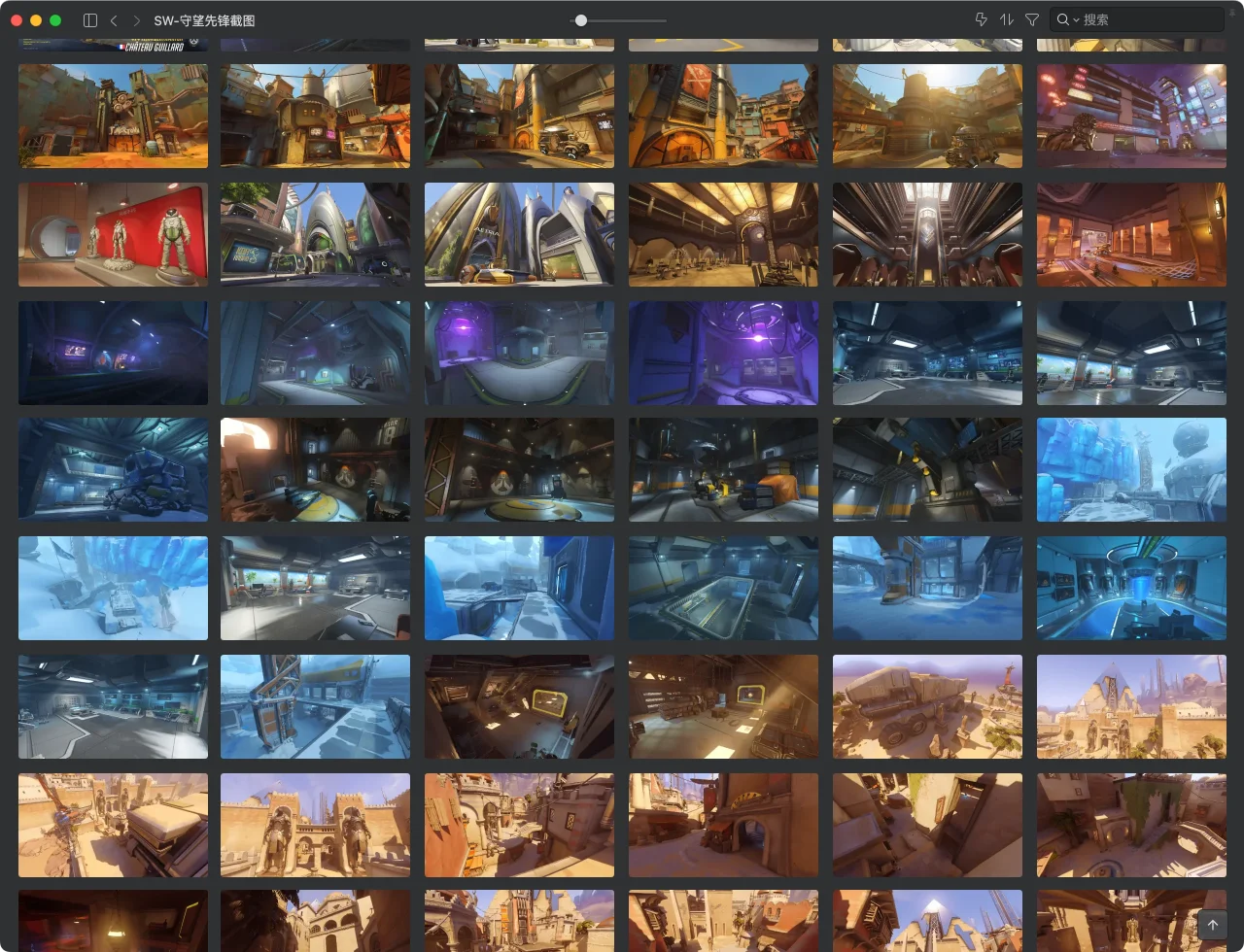Click the scroll-to-top arrow button
The width and height of the screenshot is (1244, 952).
(x=1212, y=925)
